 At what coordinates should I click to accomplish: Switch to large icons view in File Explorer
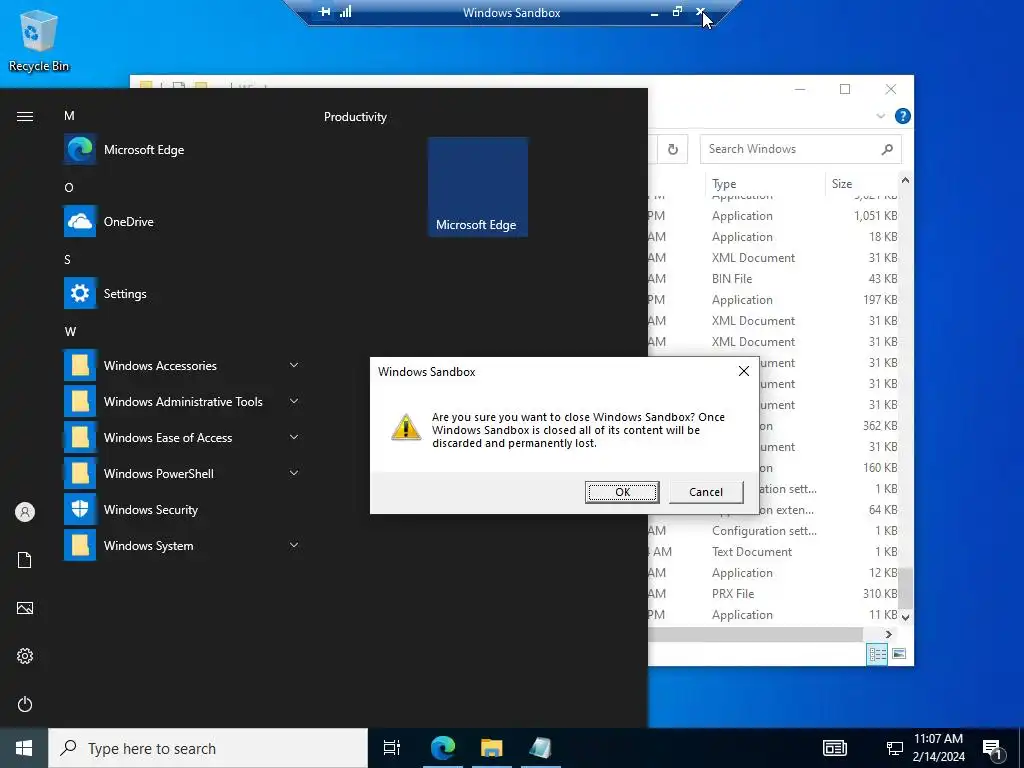(x=899, y=654)
